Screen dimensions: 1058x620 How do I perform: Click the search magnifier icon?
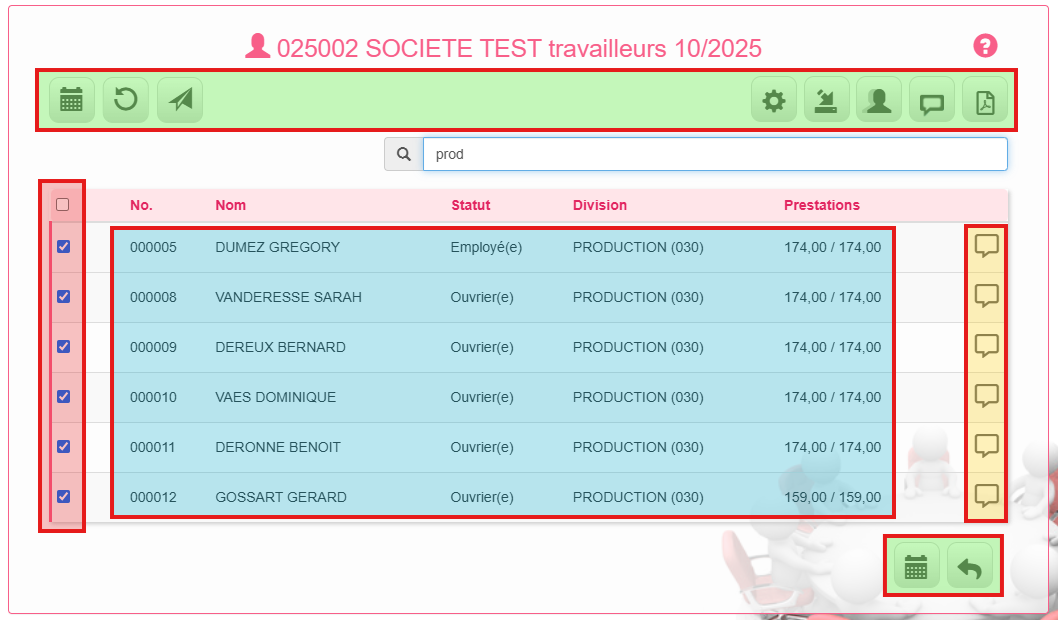tap(404, 153)
